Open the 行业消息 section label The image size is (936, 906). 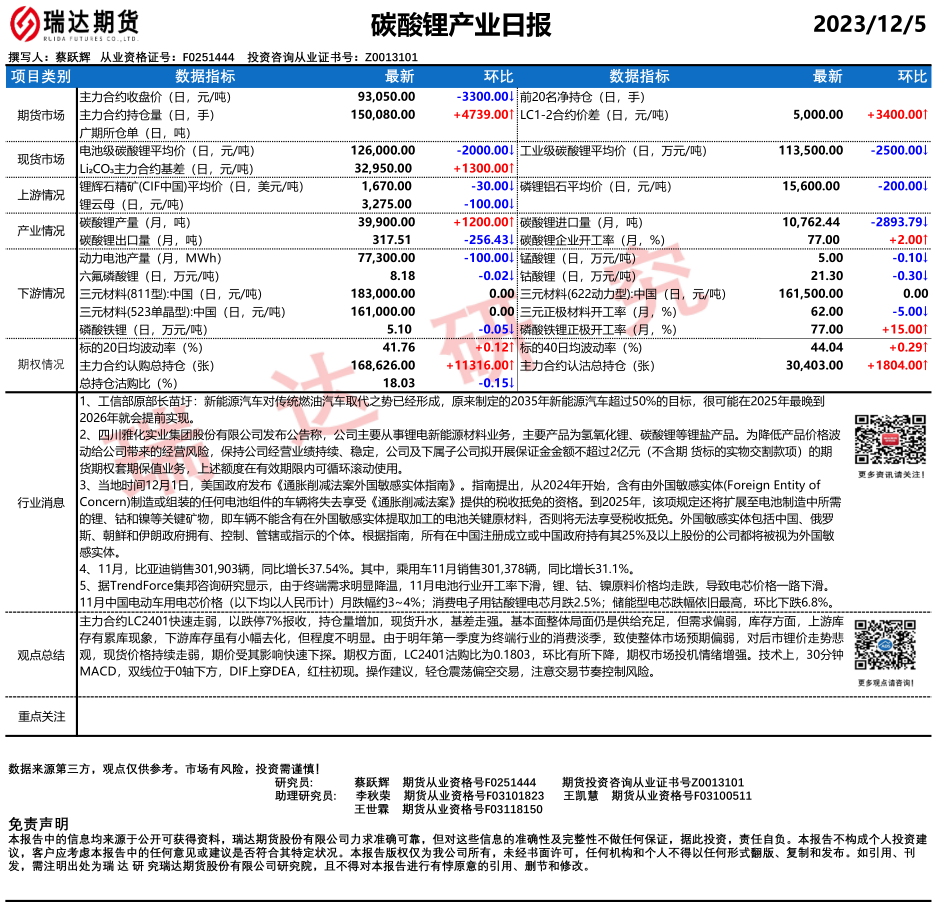41,502
